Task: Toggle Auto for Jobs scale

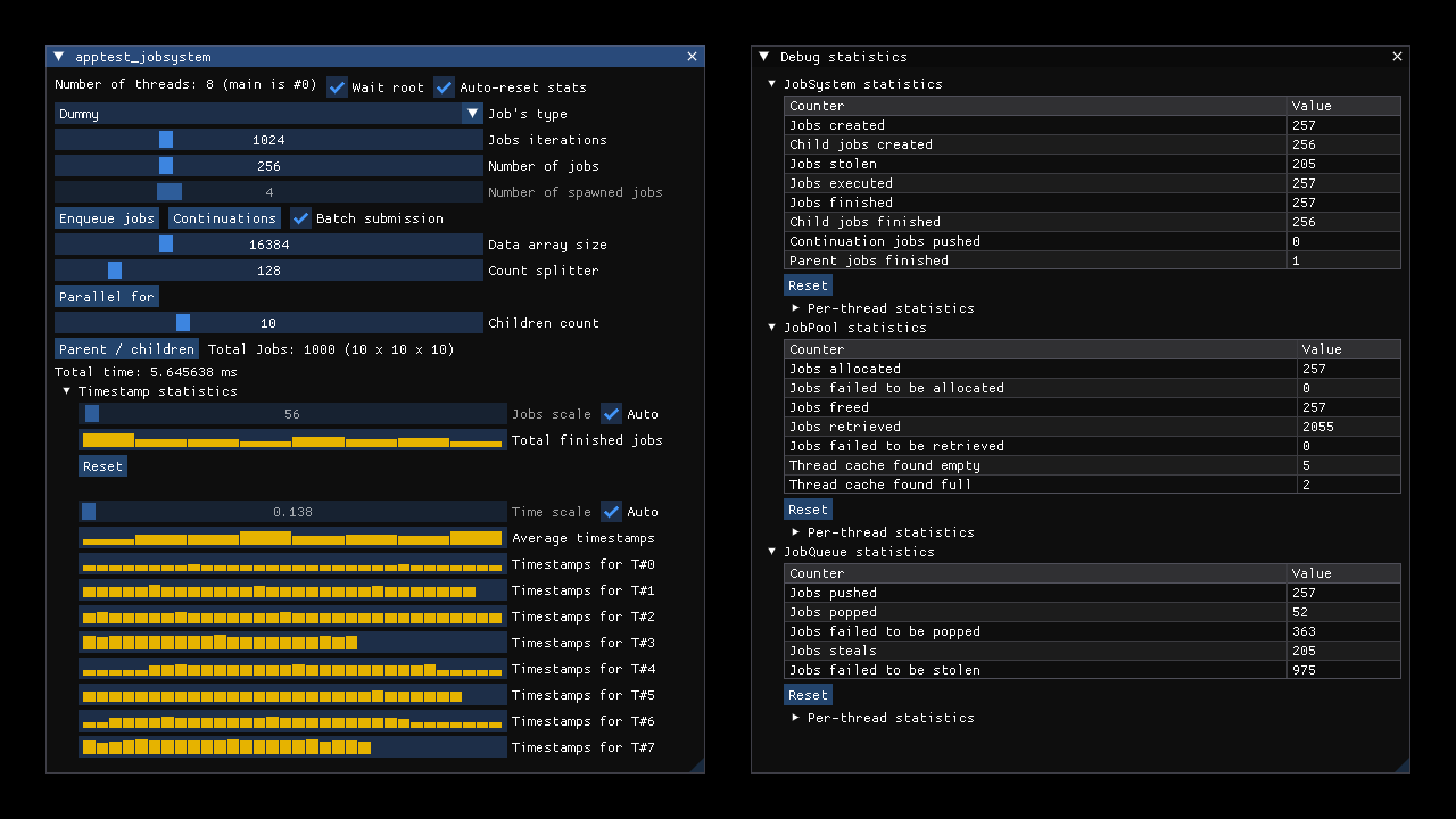Action: point(611,414)
